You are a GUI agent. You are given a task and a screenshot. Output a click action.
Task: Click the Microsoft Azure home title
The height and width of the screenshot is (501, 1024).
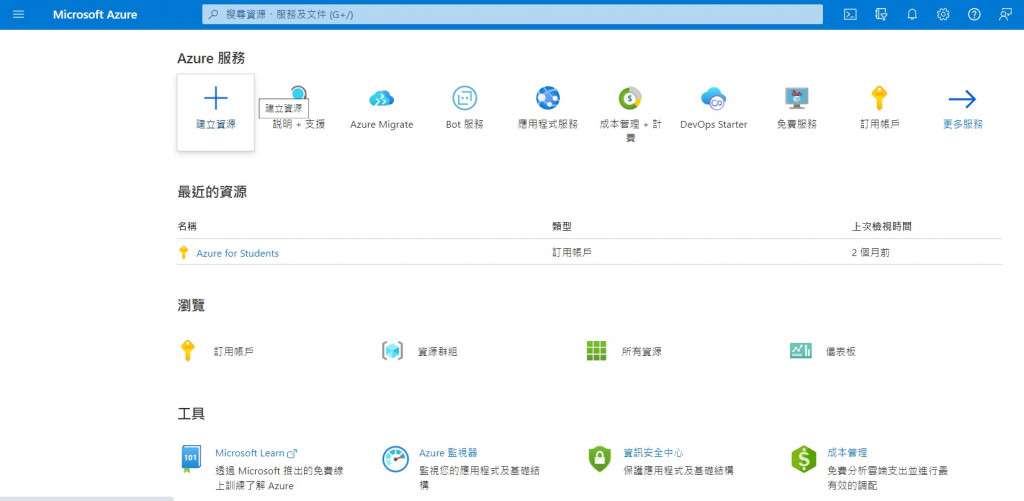click(95, 14)
